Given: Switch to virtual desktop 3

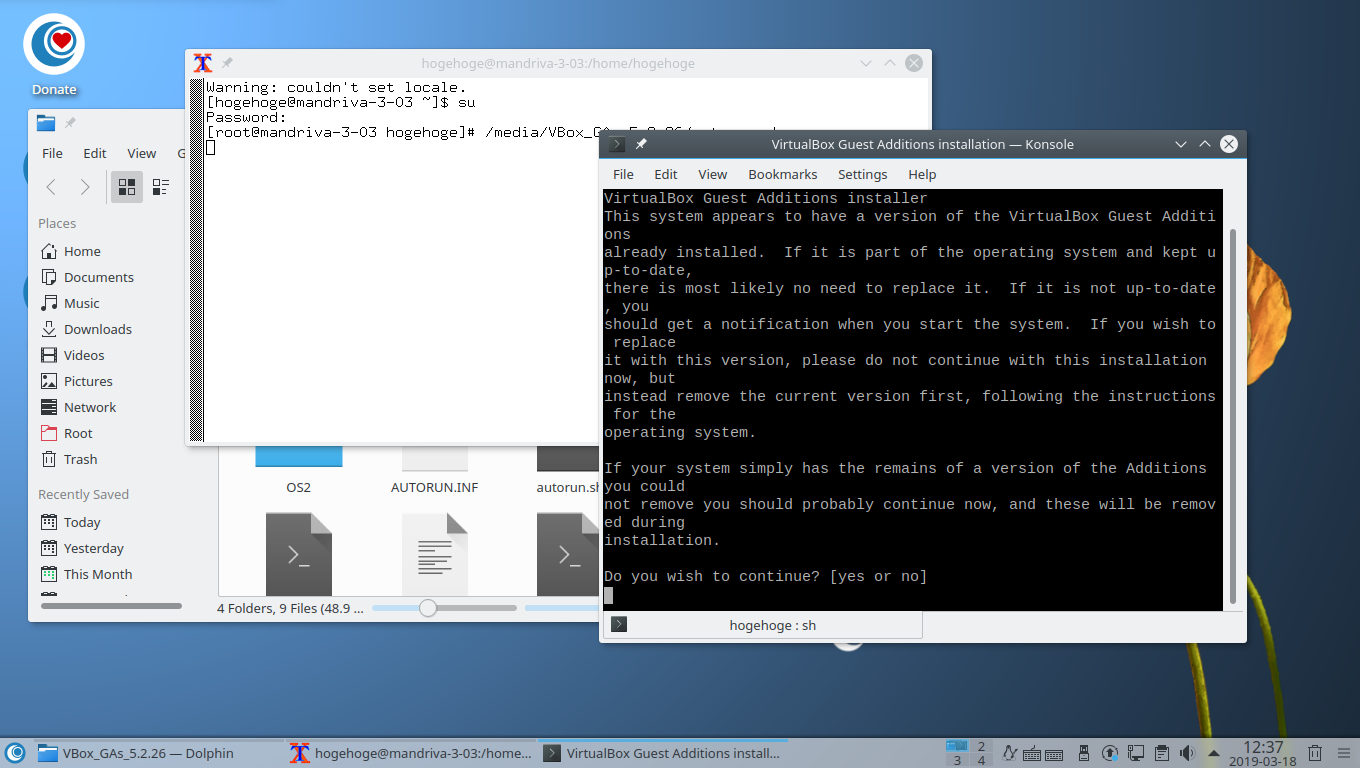Looking at the screenshot, I should [957, 760].
